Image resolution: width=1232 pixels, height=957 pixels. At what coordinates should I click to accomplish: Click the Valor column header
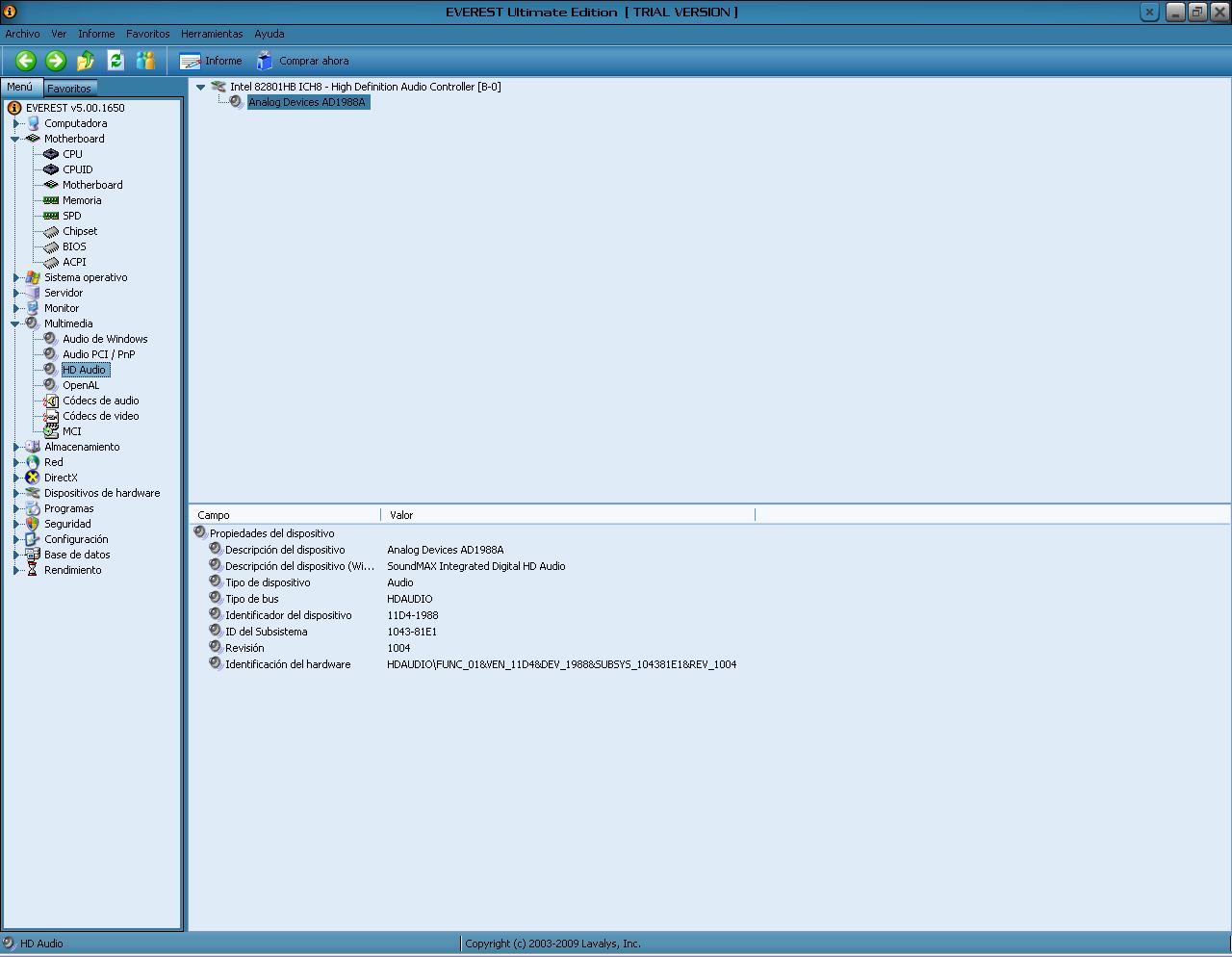[x=568, y=515]
